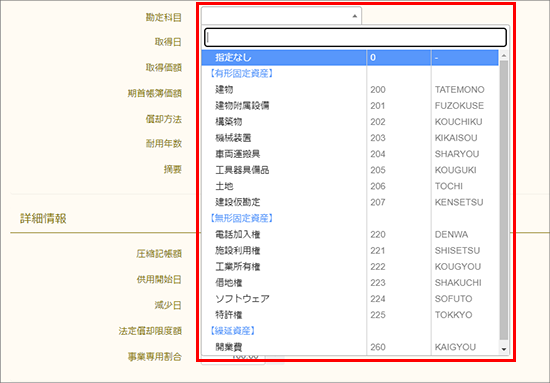Select 電話加入権 account
The width and height of the screenshot is (550, 383).
click(x=350, y=234)
